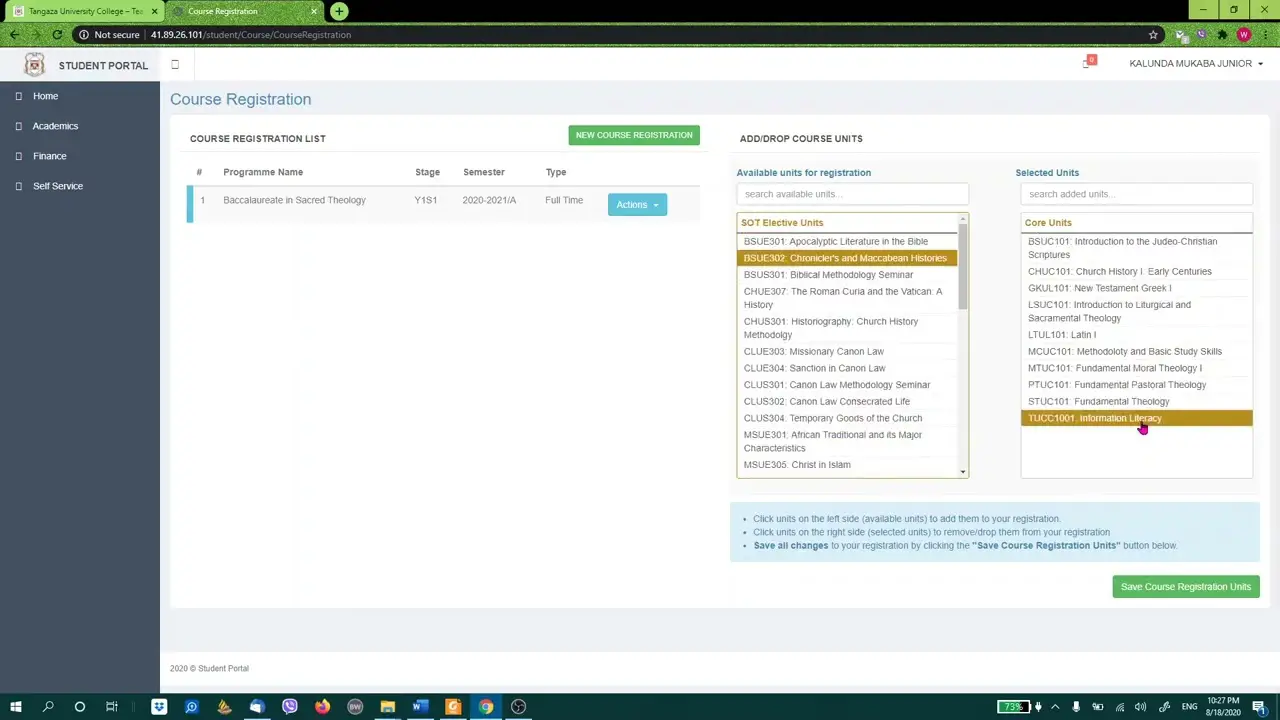Click the Finance sidebar icon
This screenshot has height=720, width=1280.
point(18,156)
